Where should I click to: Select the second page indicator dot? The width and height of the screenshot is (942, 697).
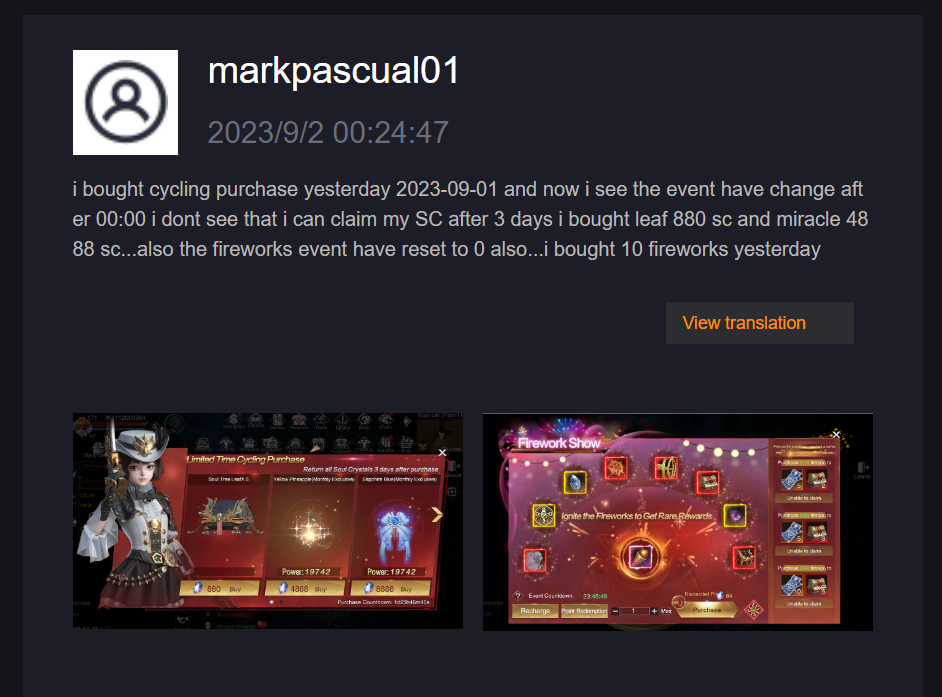(281, 601)
